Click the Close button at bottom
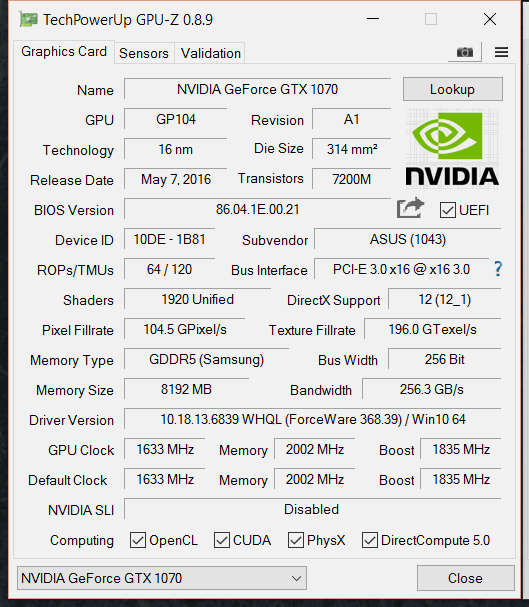 [x=466, y=578]
